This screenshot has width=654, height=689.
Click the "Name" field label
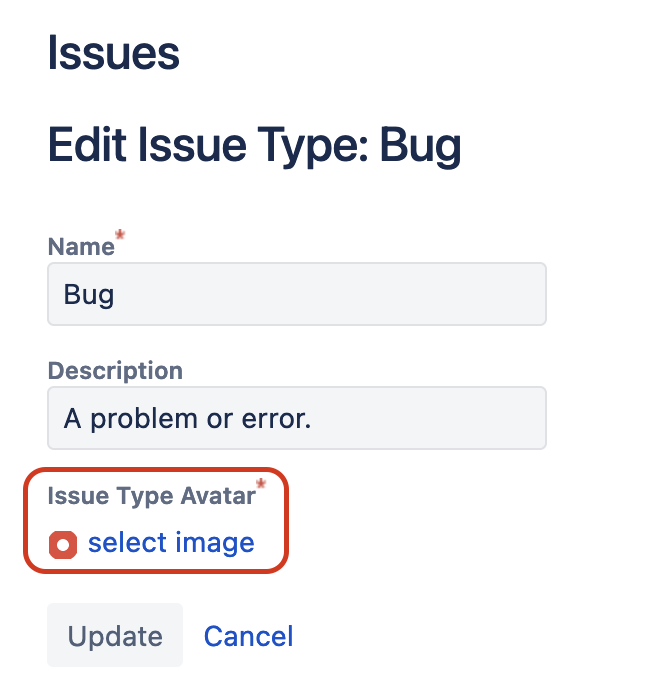pos(81,247)
